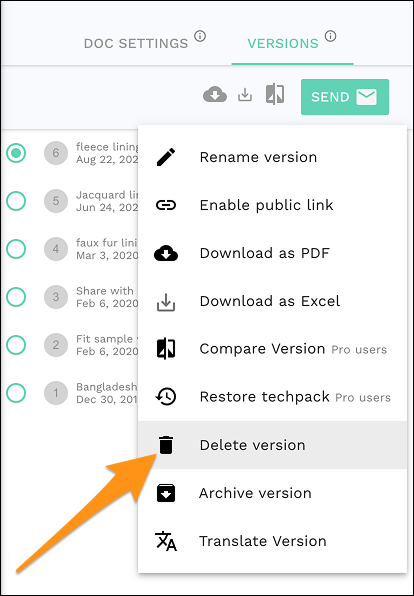
Task: Click the cloud PDF download toolbar icon
Action: 215,95
